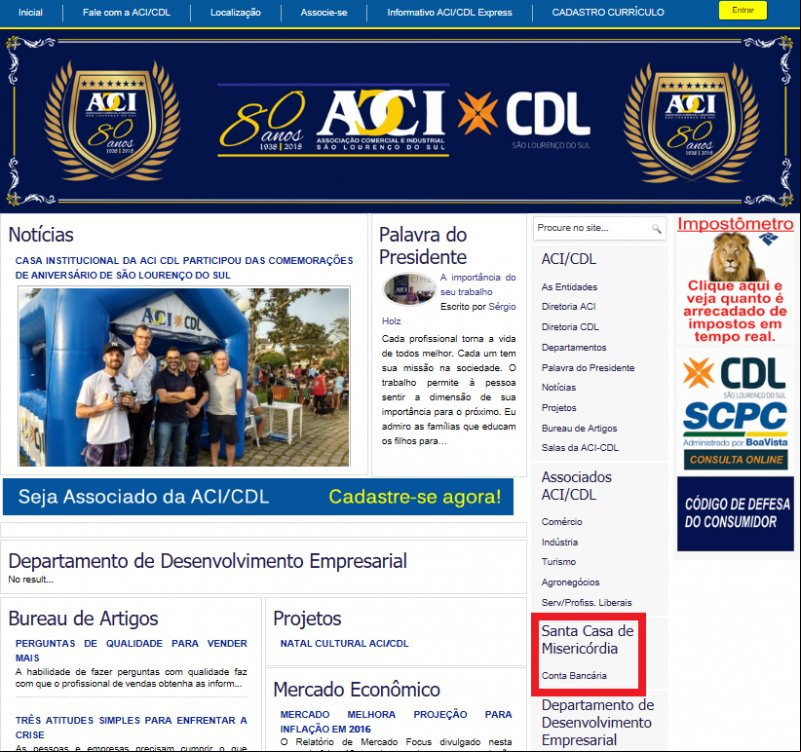The width and height of the screenshot is (801, 752).
Task: Open Fale com a ACI/CDL menu
Action: click(x=126, y=12)
